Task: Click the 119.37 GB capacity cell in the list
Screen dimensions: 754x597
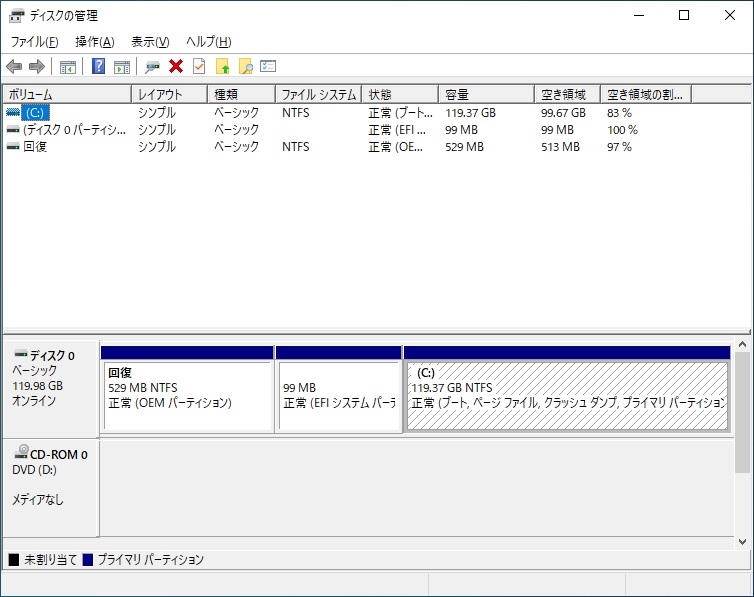Action: pos(470,112)
